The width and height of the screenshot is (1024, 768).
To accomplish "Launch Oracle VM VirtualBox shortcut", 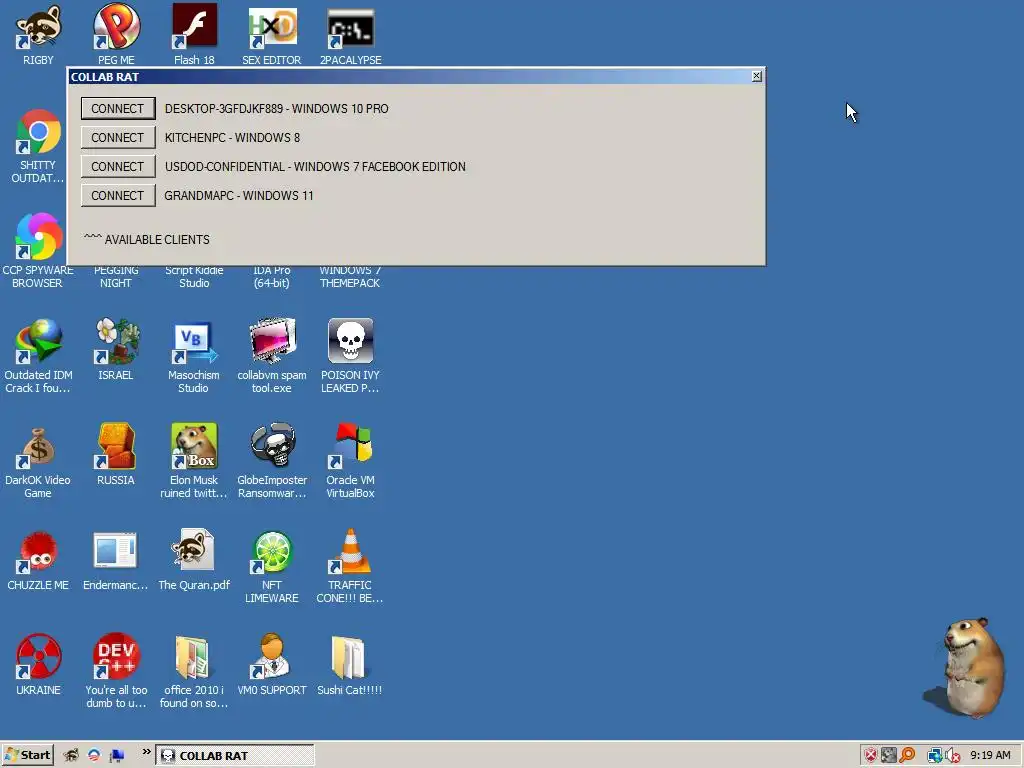I will pos(351,447).
